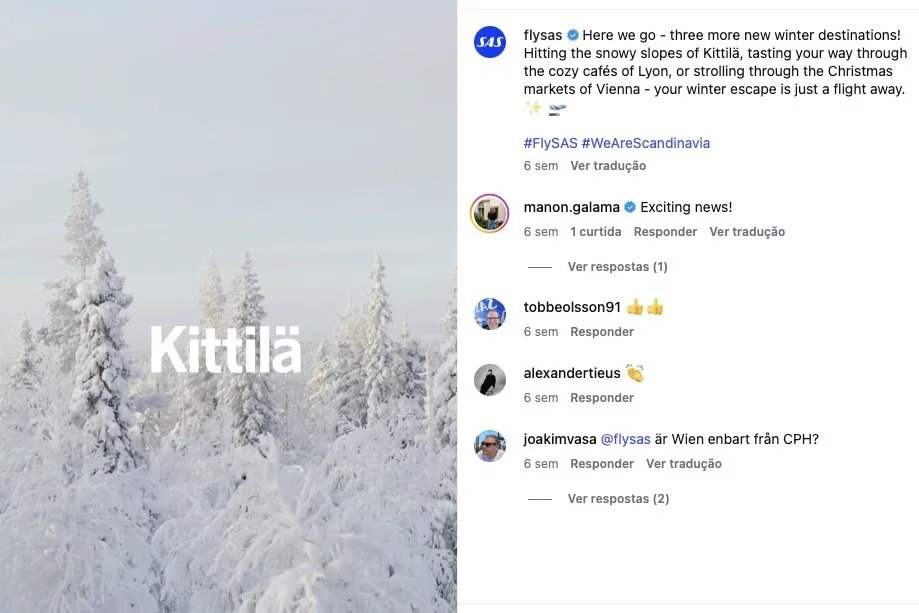The height and width of the screenshot is (613, 919).
Task: Open tobbeolsson91's avatar
Action: pyautogui.click(x=489, y=314)
